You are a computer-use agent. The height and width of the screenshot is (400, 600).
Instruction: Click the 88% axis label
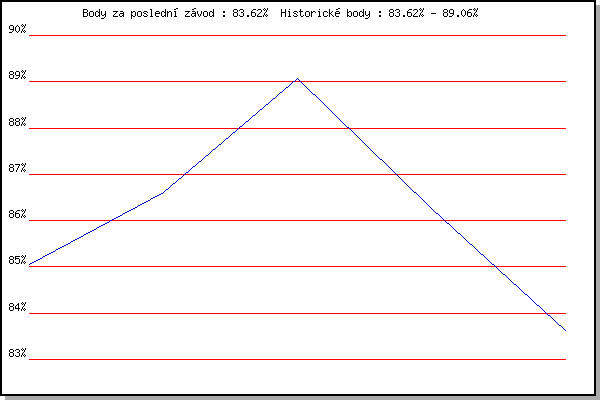click(x=17, y=123)
